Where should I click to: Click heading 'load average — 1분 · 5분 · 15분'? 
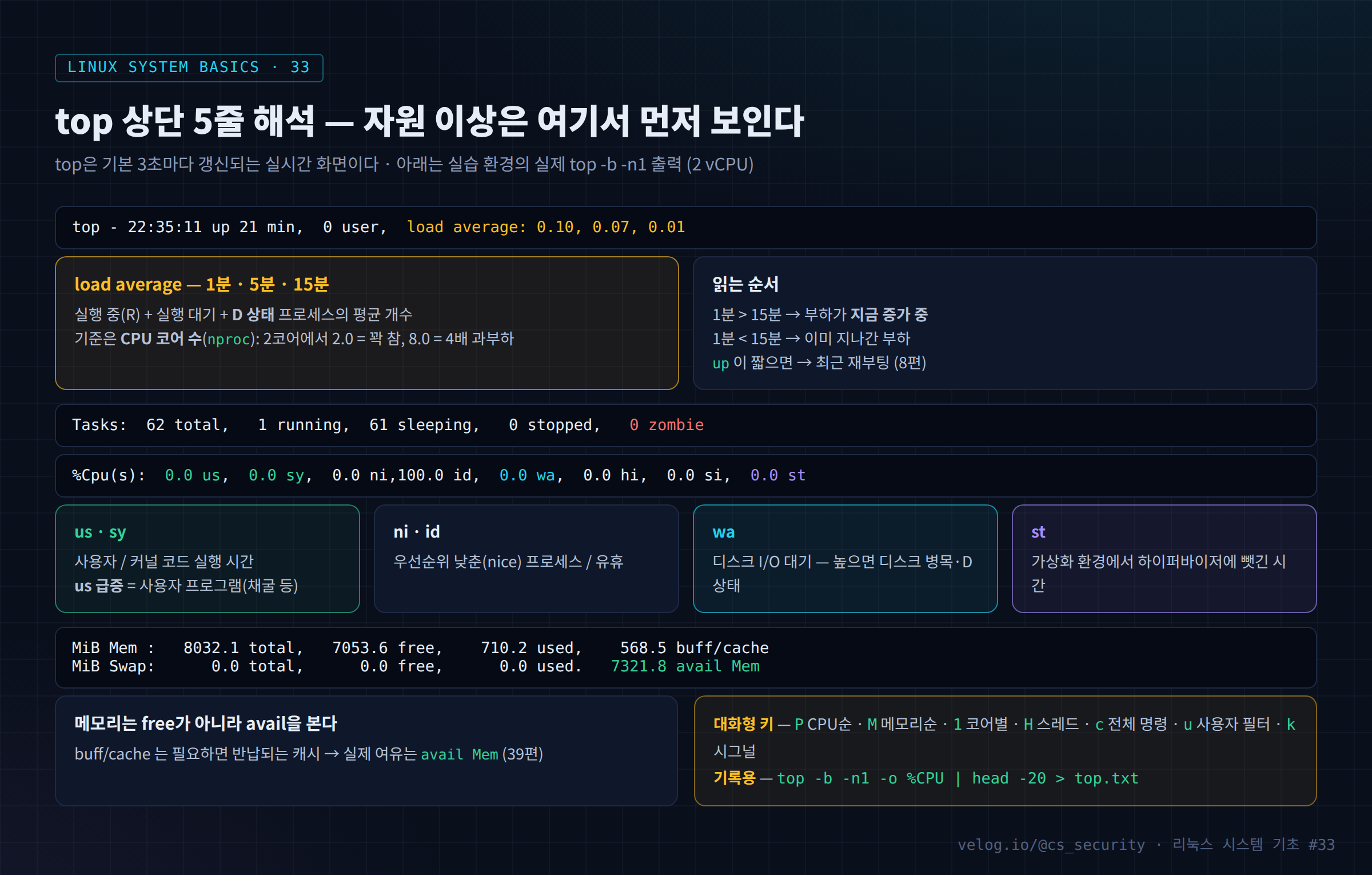click(202, 284)
